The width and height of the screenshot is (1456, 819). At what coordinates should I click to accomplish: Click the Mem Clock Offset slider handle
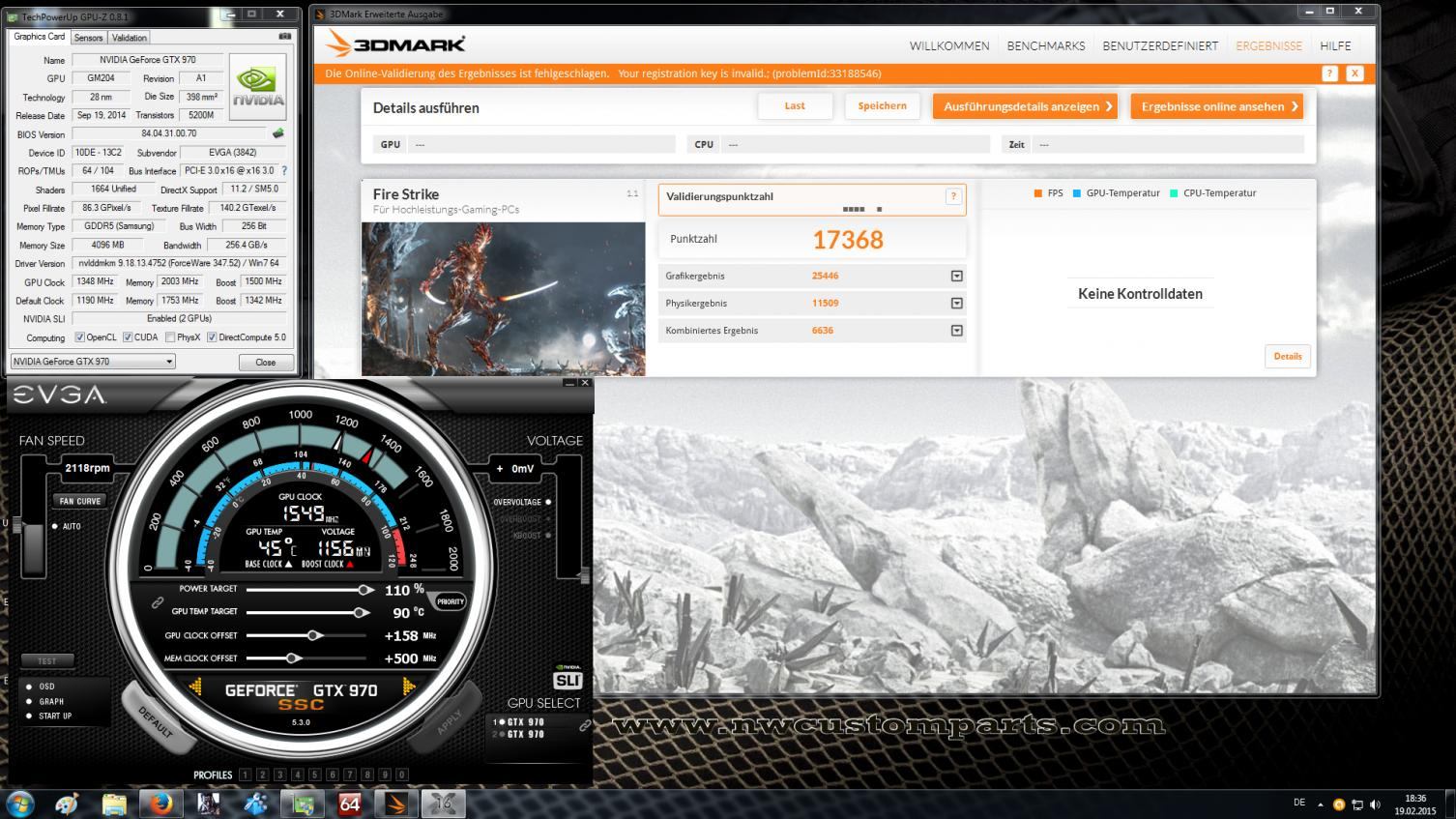click(292, 658)
